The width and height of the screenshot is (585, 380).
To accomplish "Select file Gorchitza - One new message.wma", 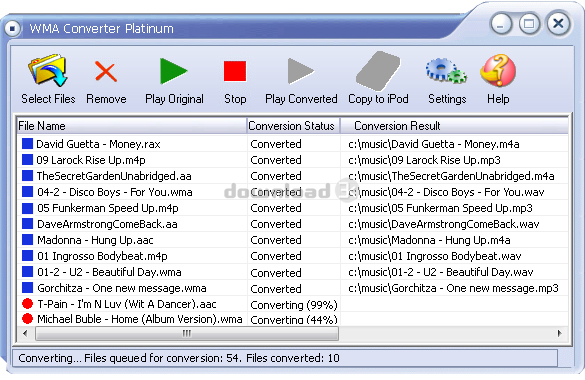I will [122, 288].
